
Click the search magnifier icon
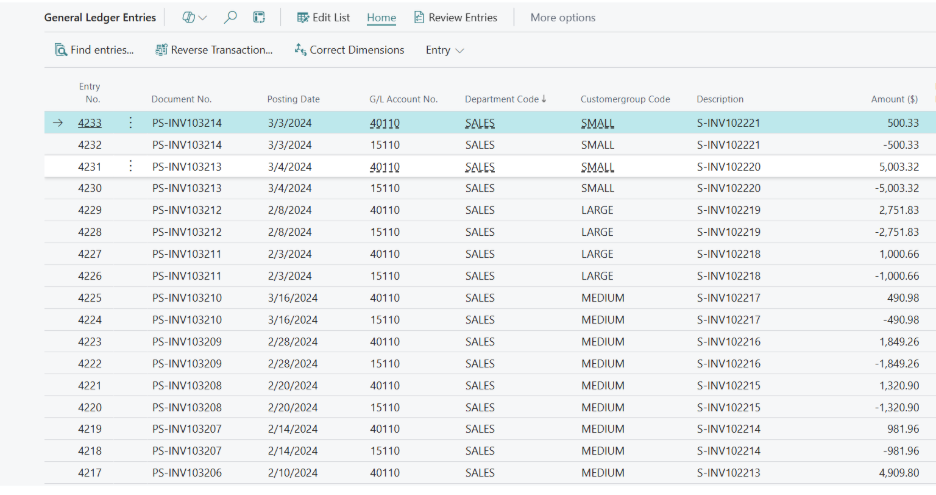(231, 18)
